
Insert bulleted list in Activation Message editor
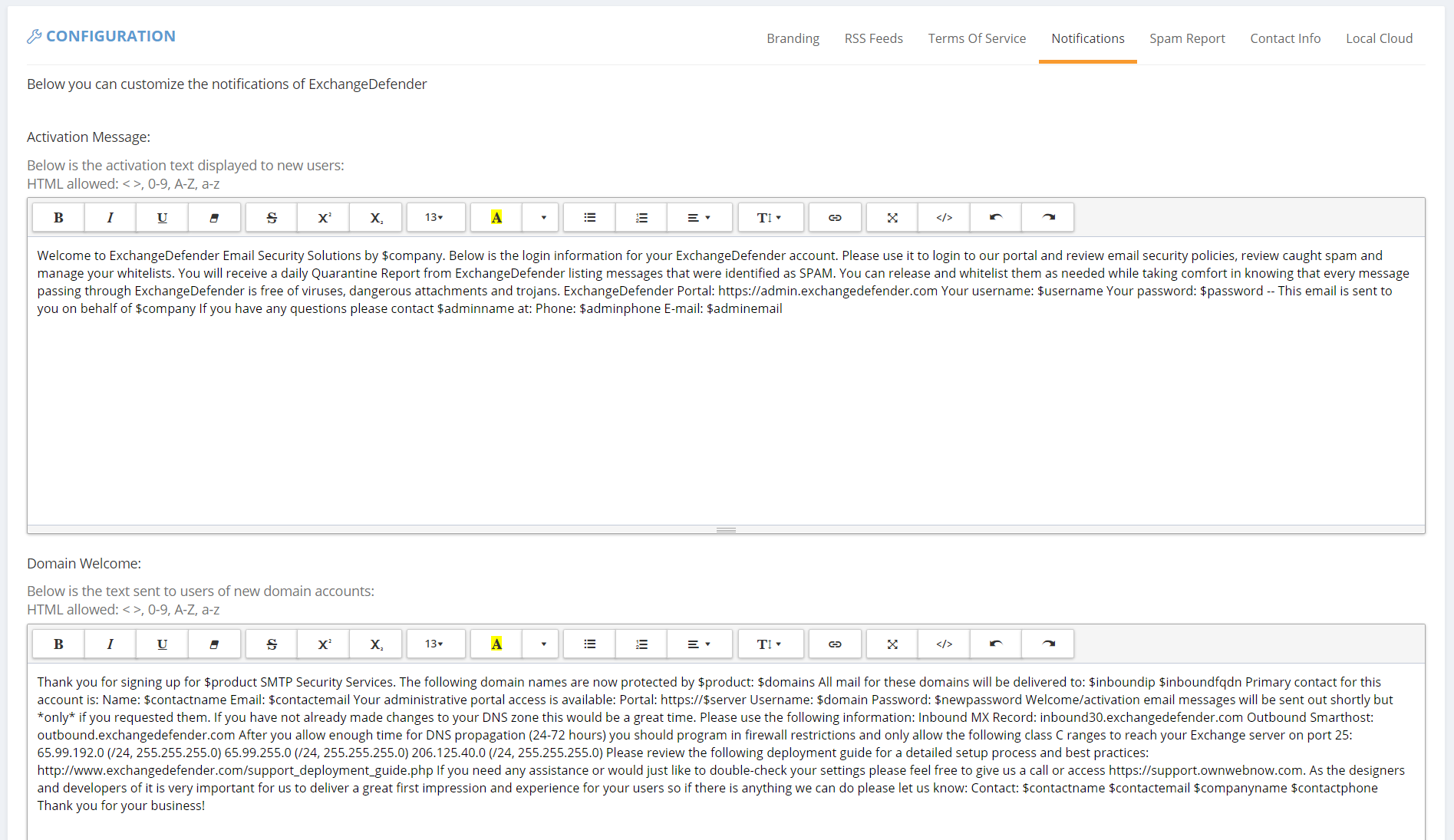pos(589,218)
